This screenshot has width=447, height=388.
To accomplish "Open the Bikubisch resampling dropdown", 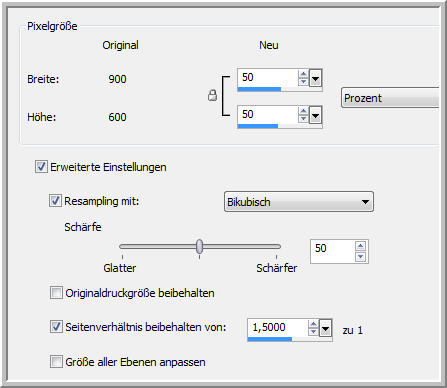I will [x=299, y=202].
